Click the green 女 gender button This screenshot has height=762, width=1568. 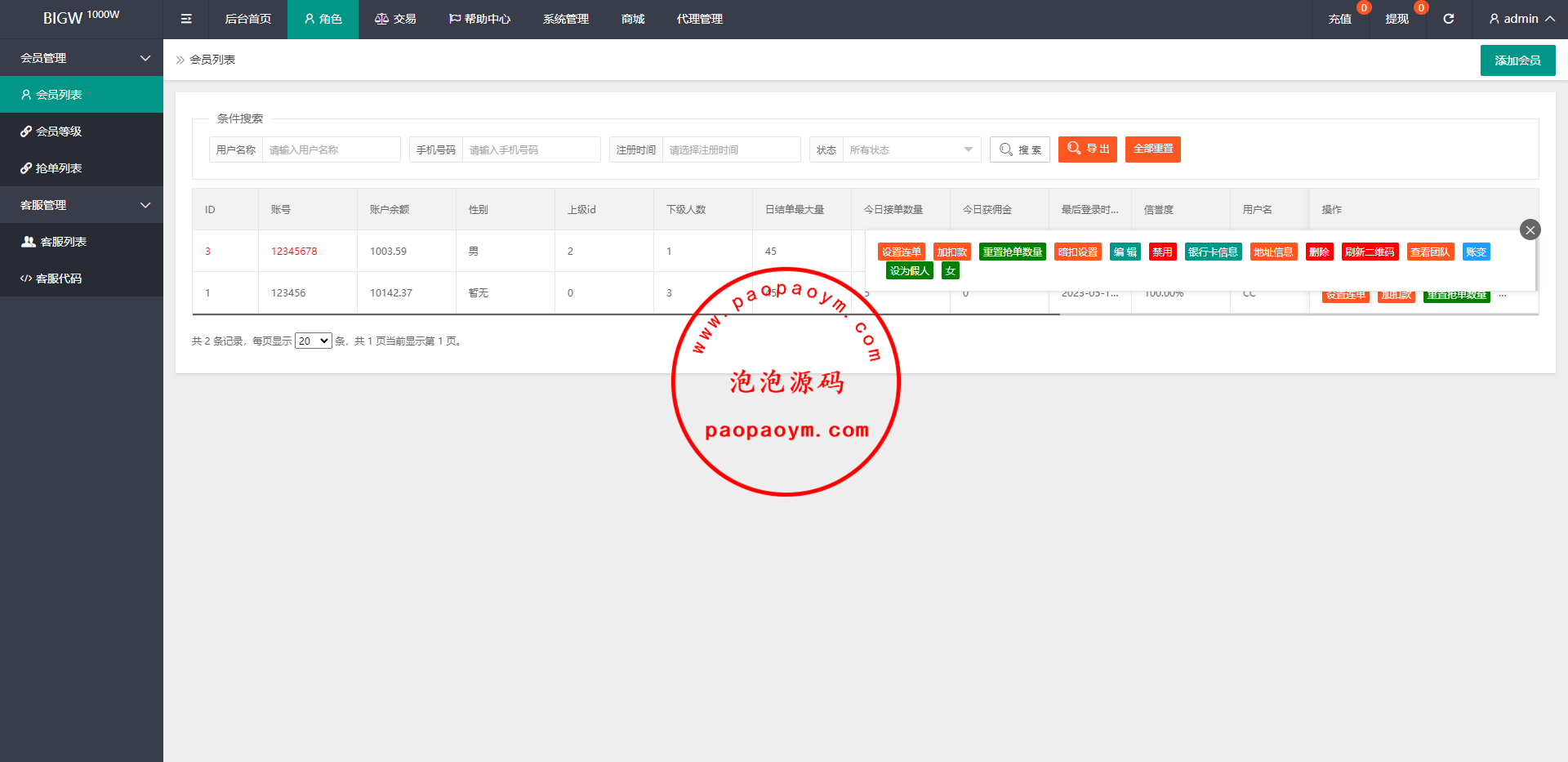coord(950,271)
